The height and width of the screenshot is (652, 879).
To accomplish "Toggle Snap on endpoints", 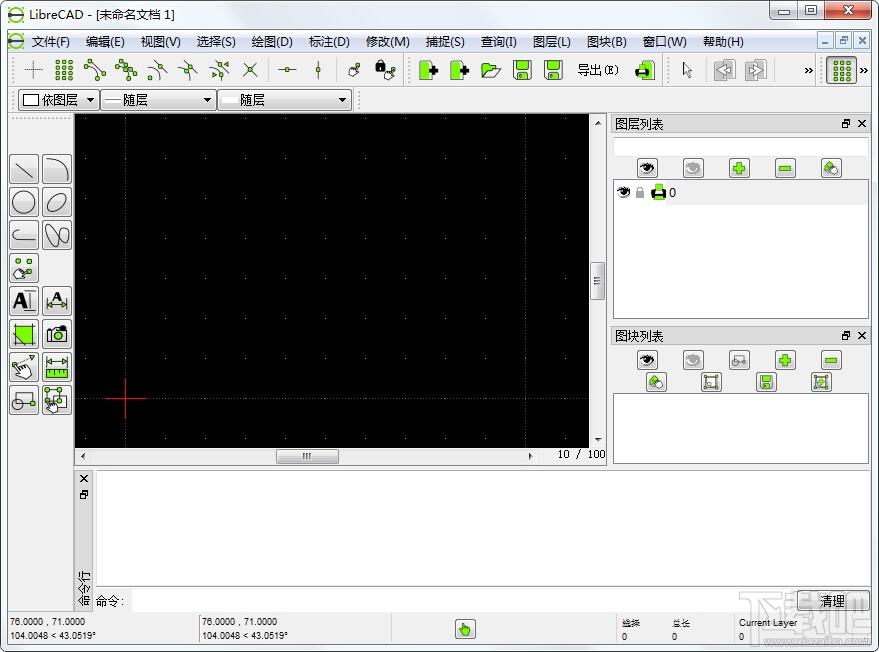I will click(x=95, y=70).
